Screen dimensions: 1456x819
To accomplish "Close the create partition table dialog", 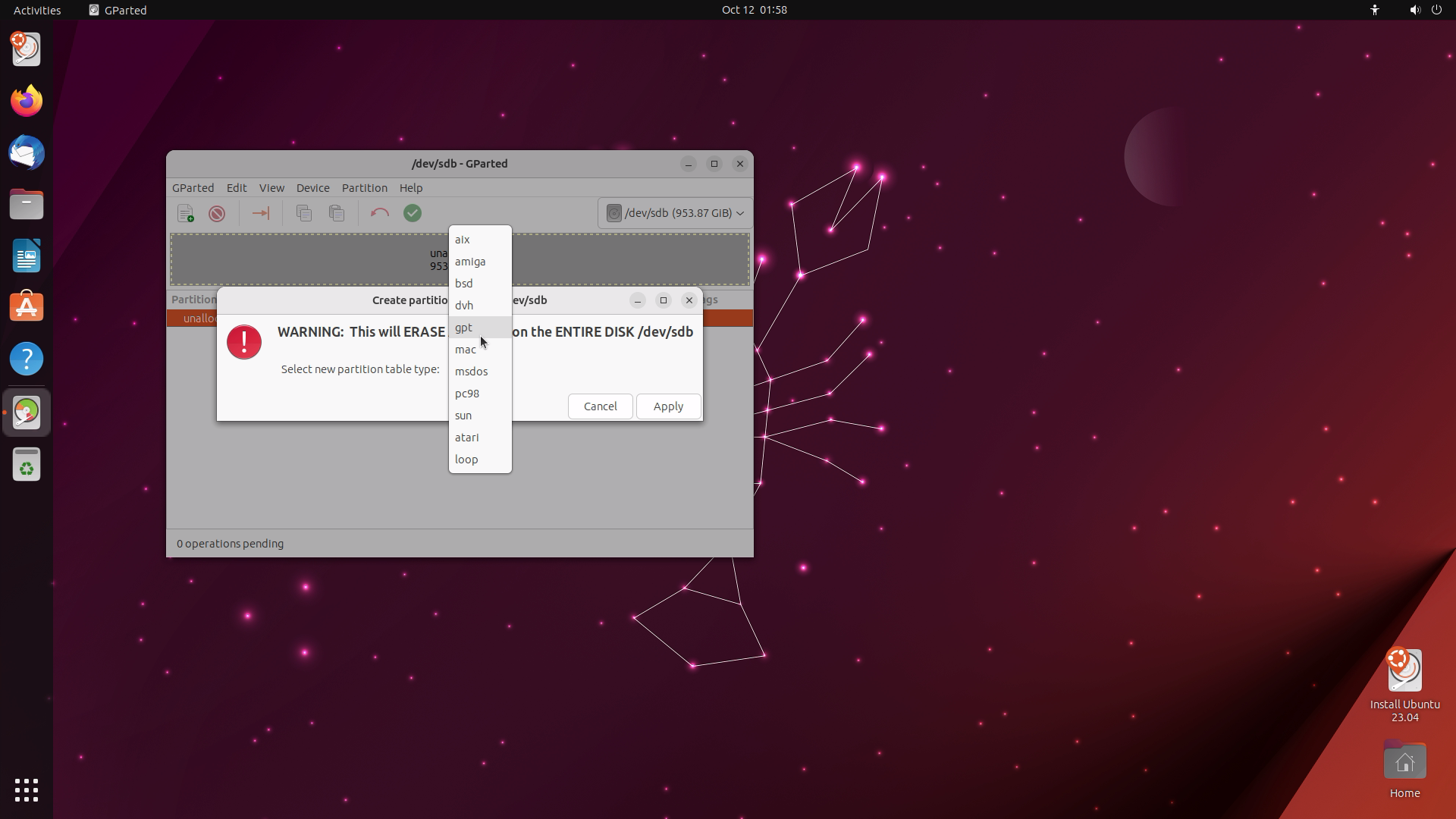I will click(689, 300).
